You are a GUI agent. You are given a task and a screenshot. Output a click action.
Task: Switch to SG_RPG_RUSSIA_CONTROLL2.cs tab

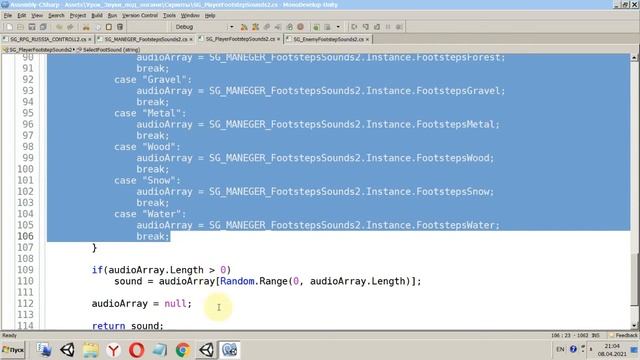(x=47, y=39)
